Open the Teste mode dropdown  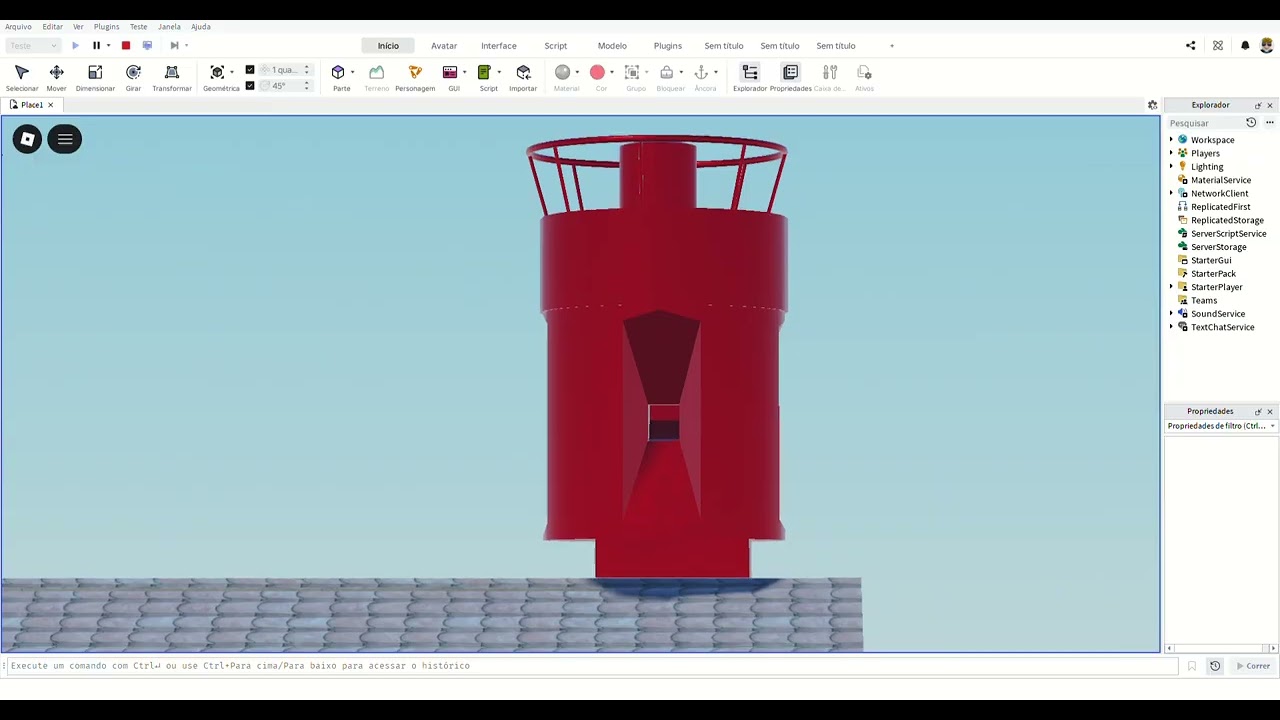point(32,45)
